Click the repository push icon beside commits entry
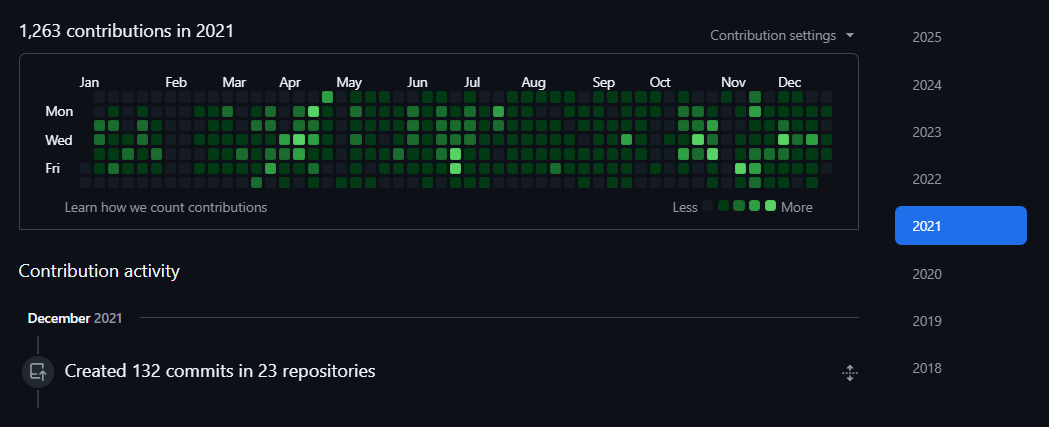Screen dimensions: 1049x427 (38, 371)
